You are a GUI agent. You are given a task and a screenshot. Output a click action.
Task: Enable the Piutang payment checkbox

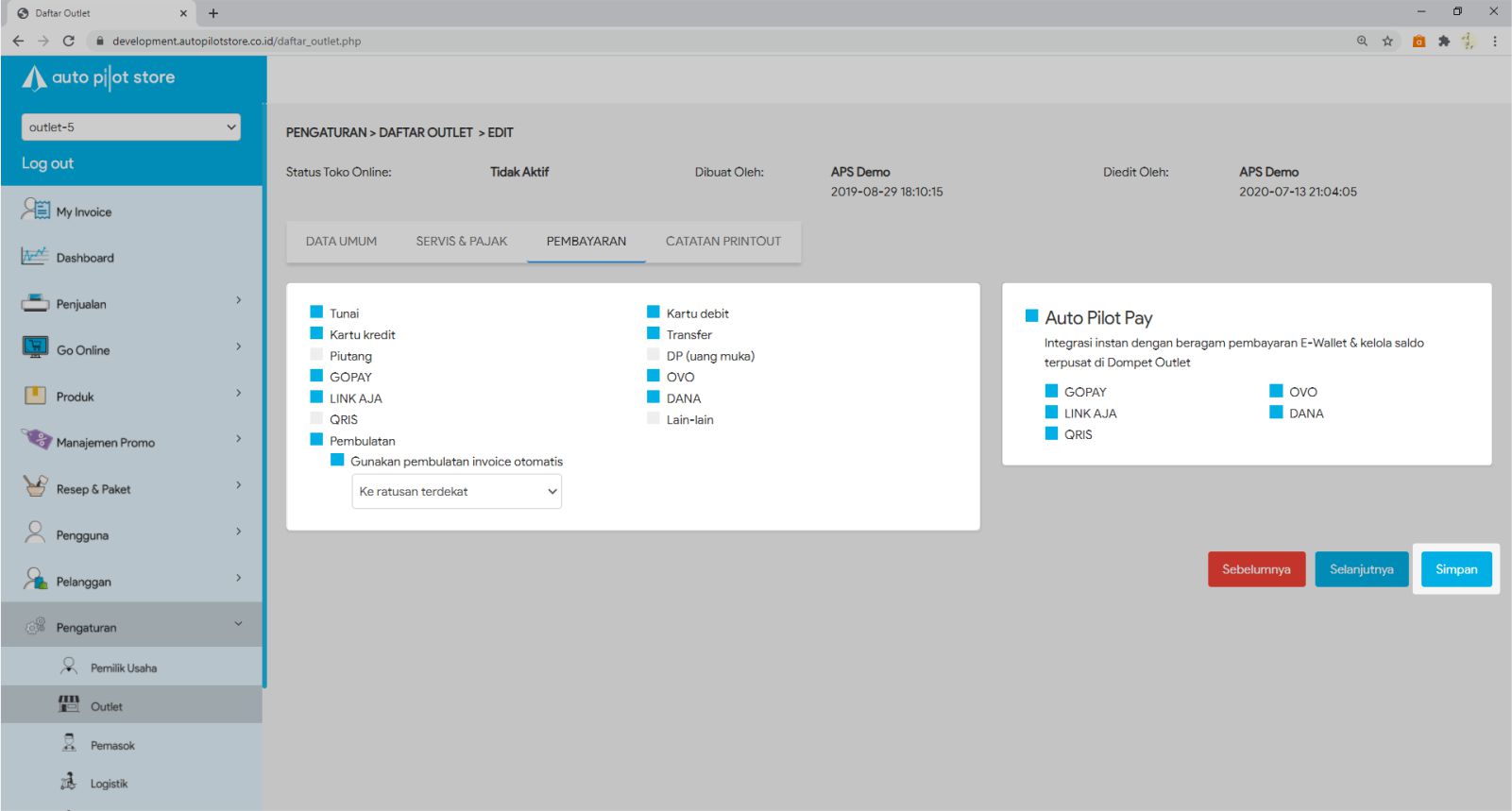(x=316, y=355)
